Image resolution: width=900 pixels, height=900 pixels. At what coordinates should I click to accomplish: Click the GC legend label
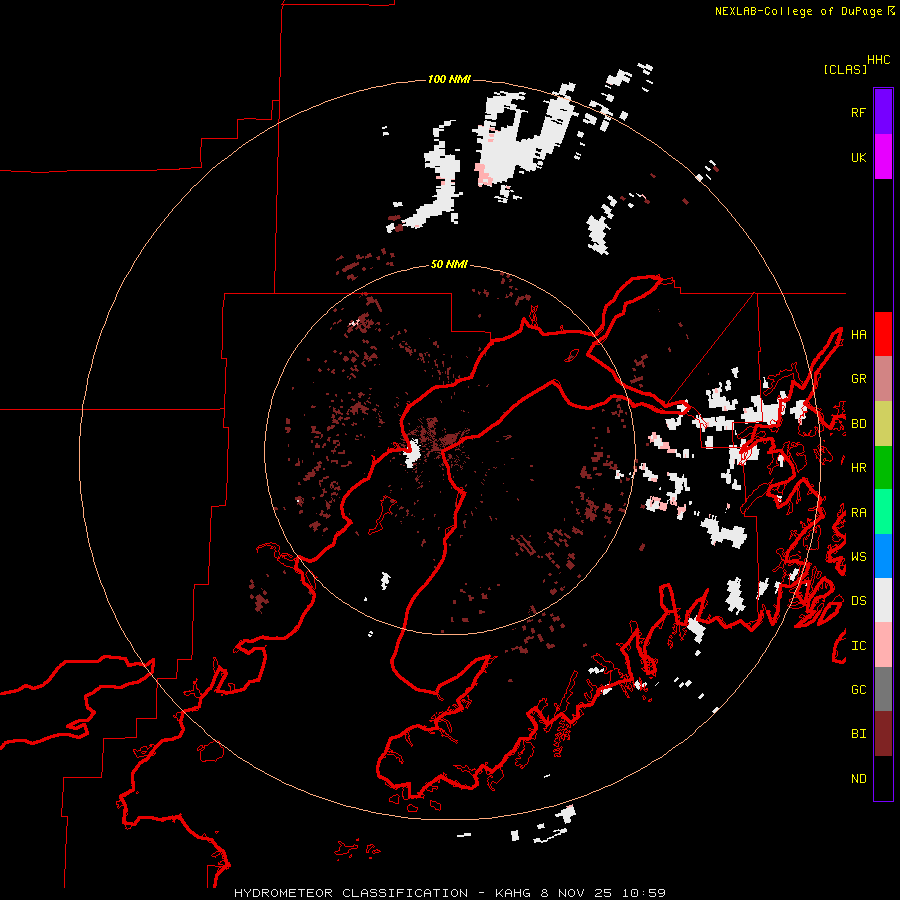[858, 690]
